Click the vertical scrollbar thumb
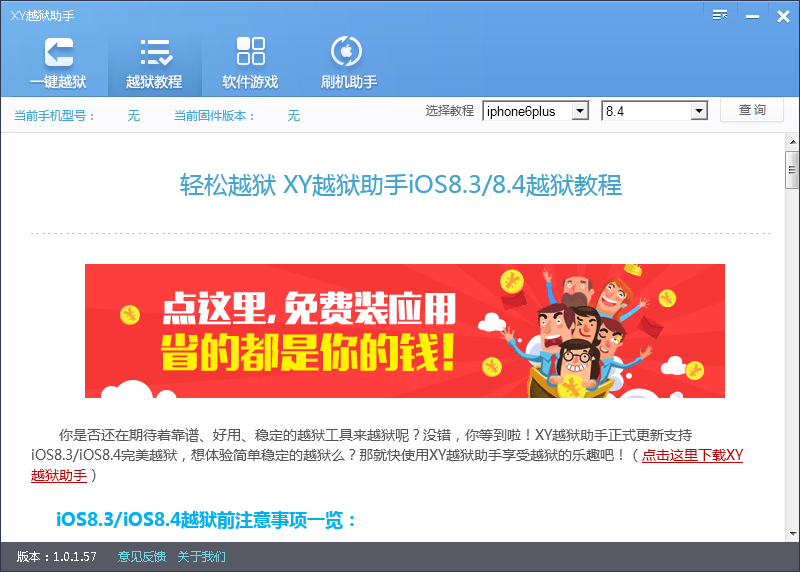 792,168
